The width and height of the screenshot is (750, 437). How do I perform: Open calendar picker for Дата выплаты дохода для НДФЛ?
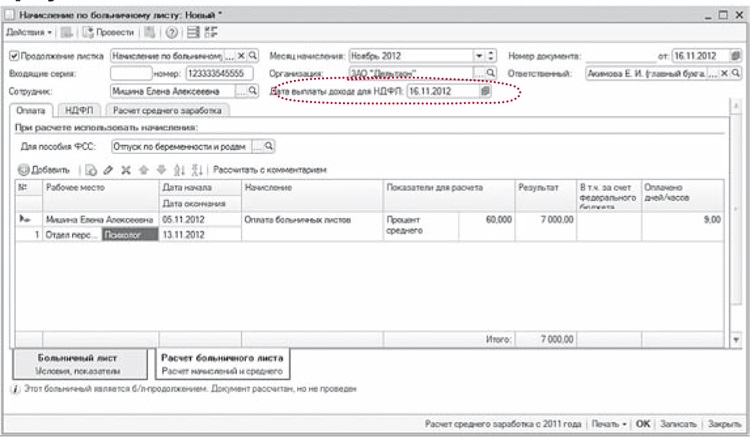click(x=485, y=91)
